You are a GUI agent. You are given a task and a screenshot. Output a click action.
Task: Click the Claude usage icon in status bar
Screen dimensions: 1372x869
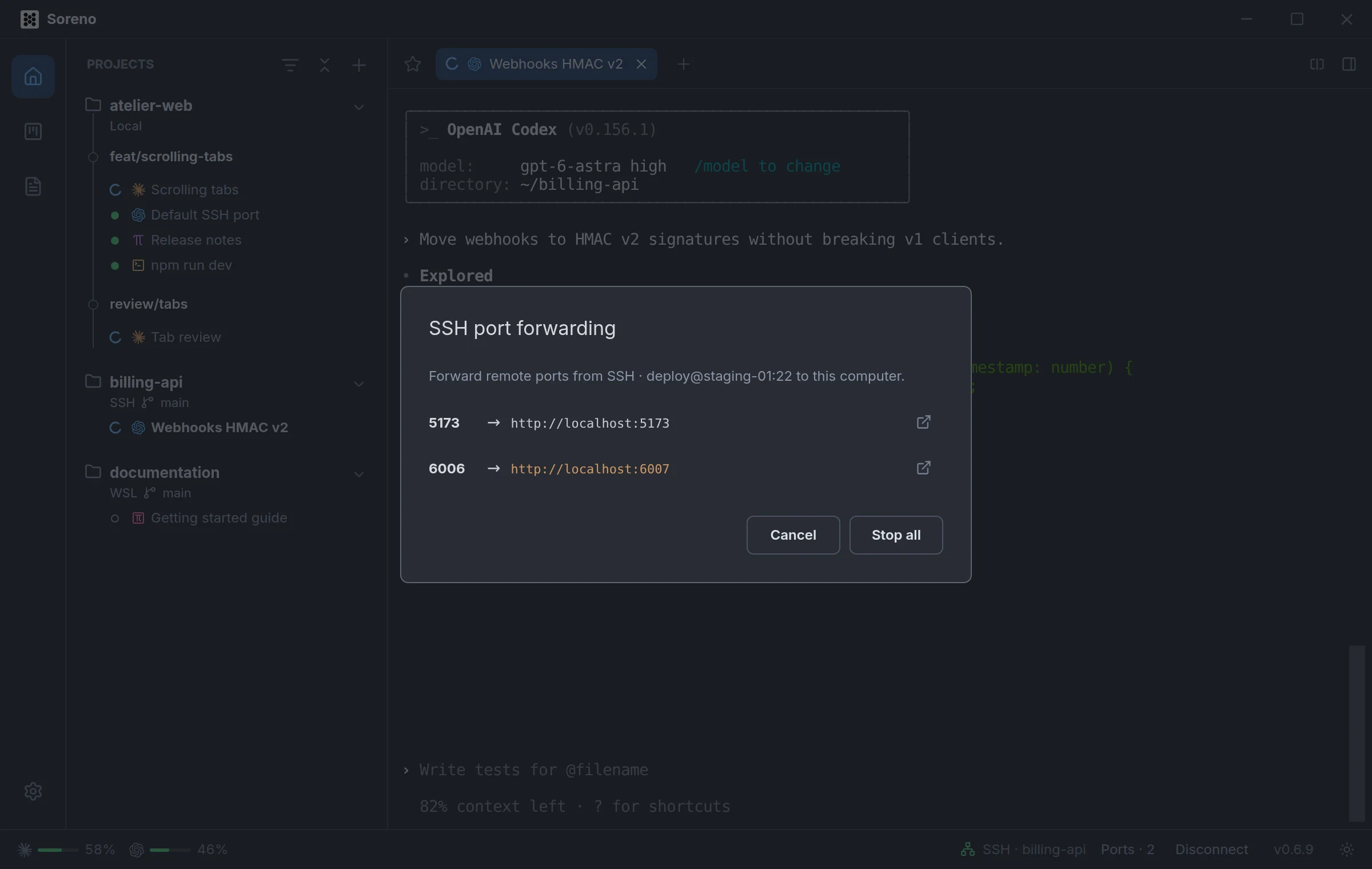point(25,850)
